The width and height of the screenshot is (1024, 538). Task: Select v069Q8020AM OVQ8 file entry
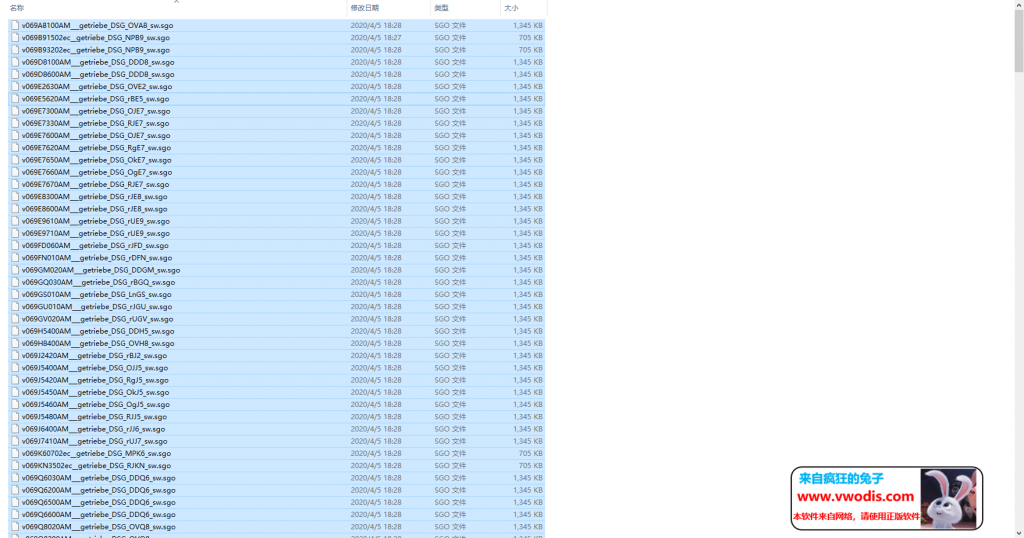coord(98,527)
